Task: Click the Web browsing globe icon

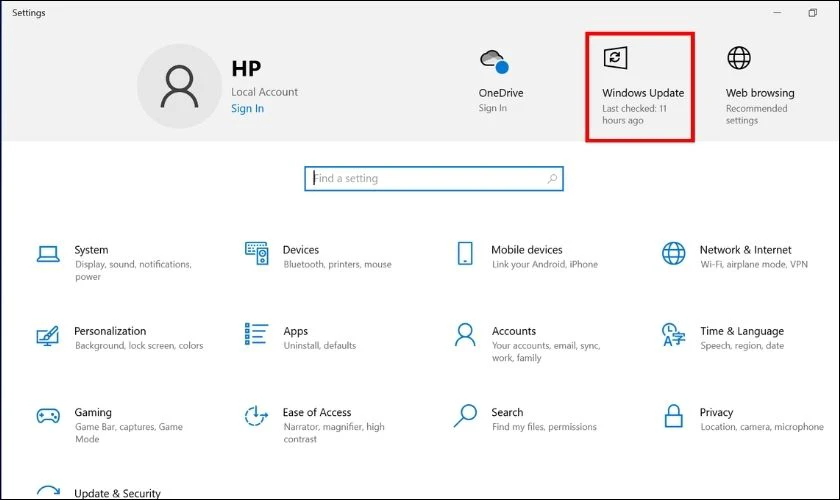Action: coord(739,58)
